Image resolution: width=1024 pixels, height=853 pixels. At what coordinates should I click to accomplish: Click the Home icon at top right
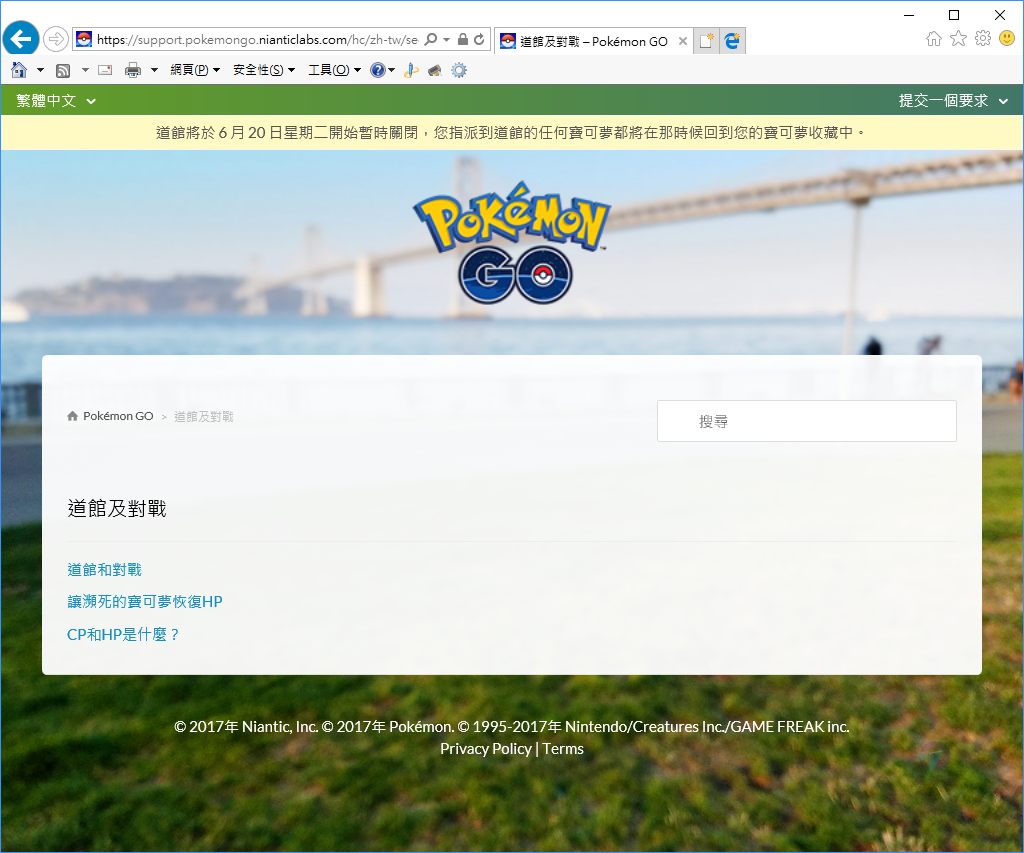[934, 39]
